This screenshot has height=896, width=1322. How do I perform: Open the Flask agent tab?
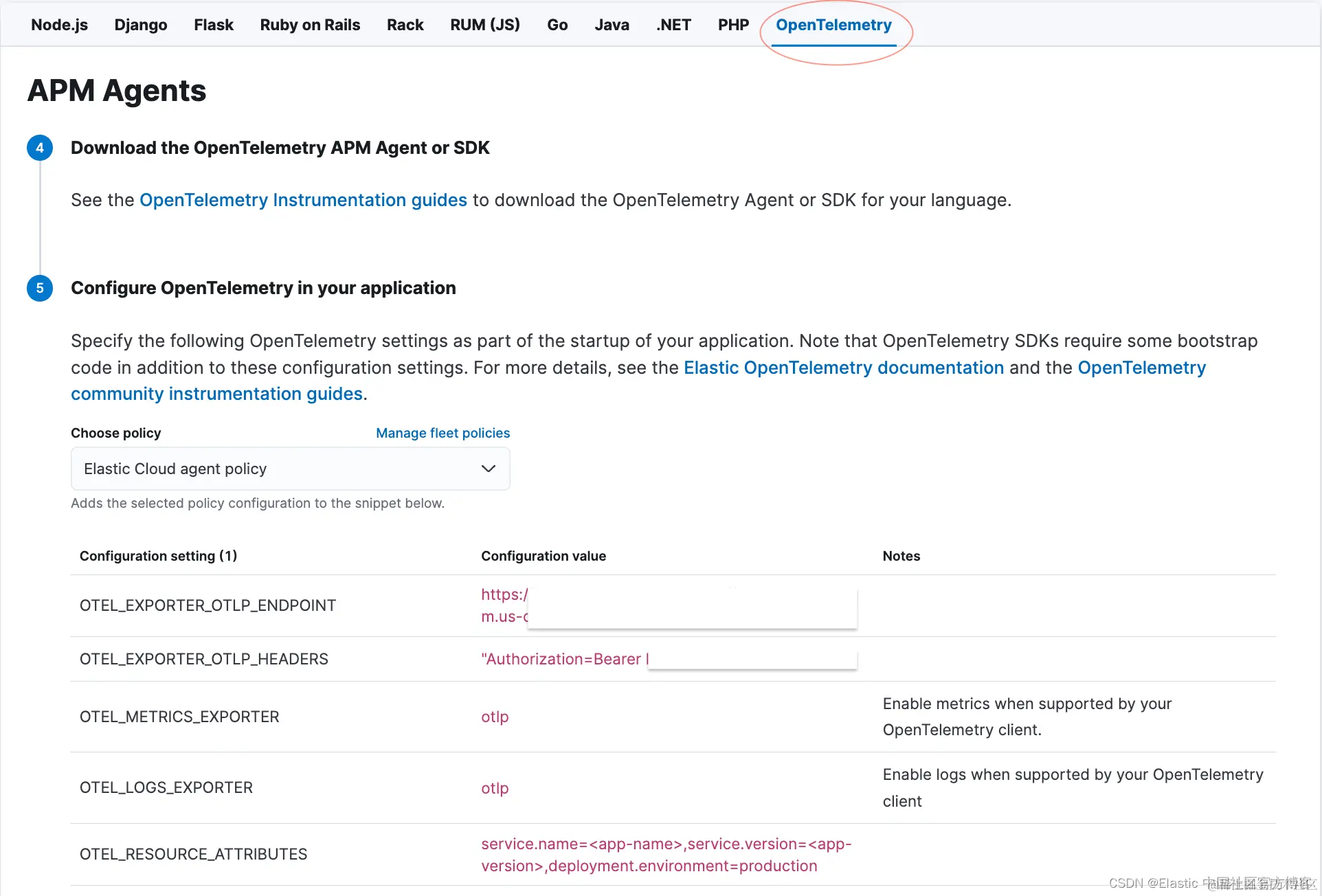[x=214, y=25]
